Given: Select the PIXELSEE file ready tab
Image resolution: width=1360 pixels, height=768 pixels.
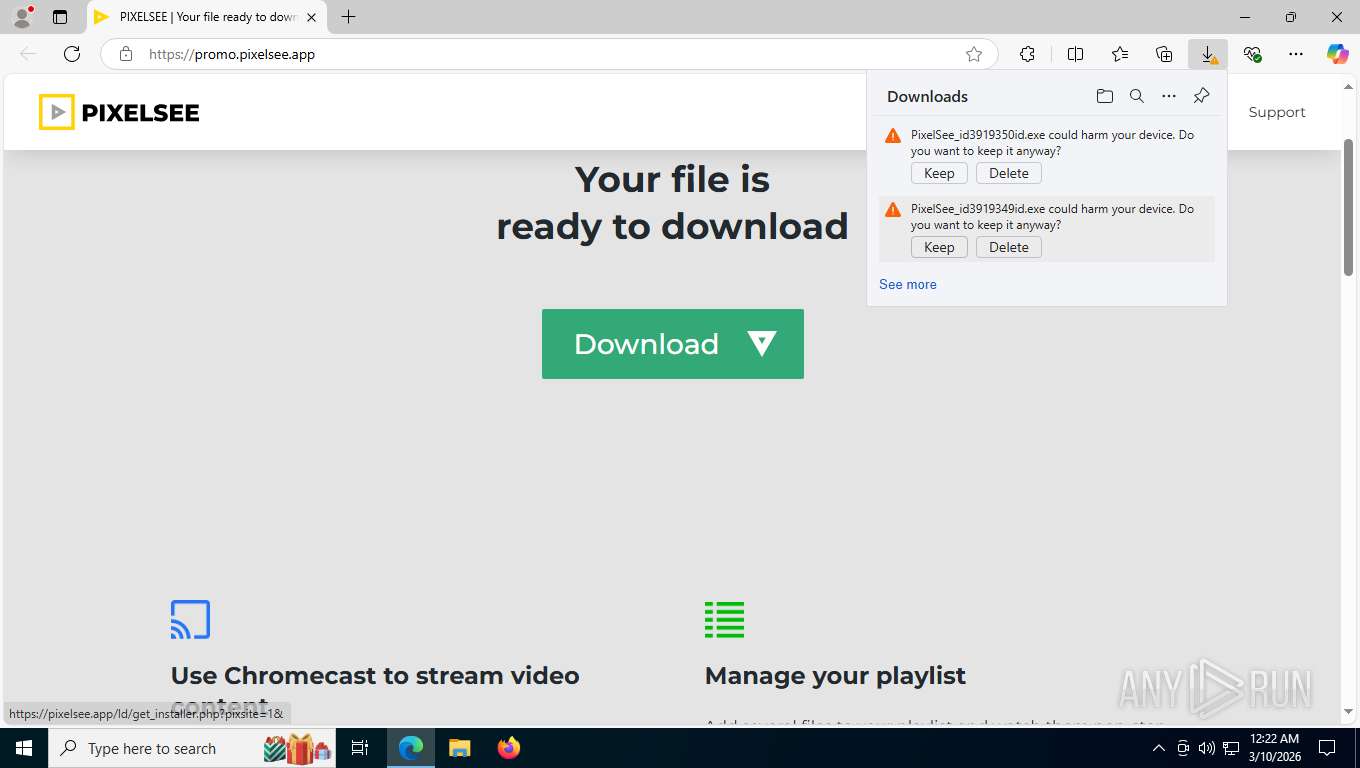Looking at the screenshot, I should tap(208, 17).
